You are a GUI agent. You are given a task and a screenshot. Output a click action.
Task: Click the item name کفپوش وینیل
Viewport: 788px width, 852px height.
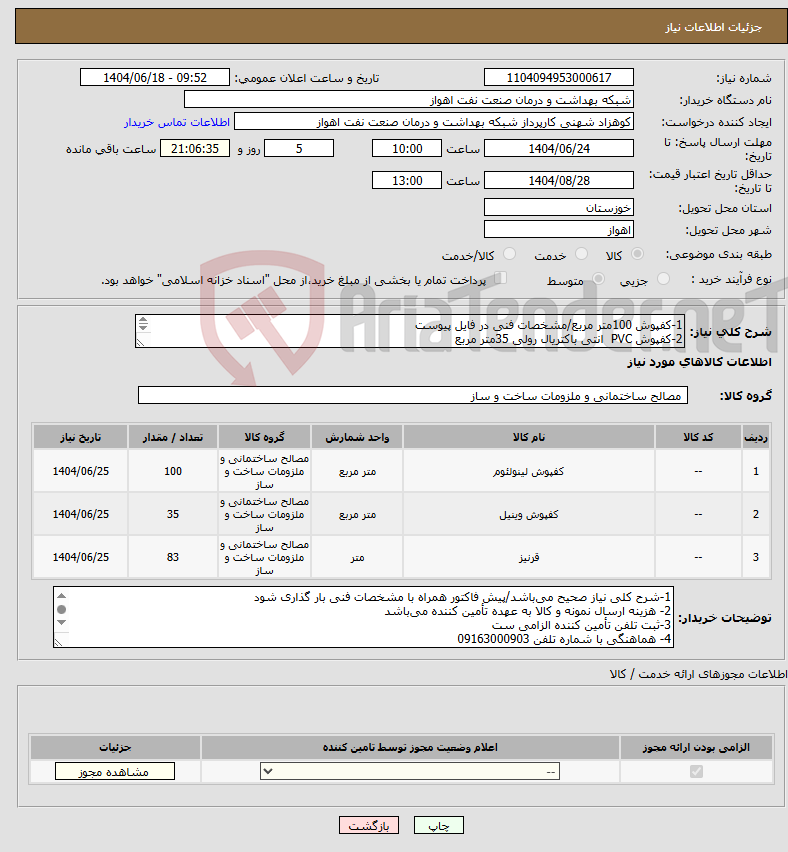(x=528, y=515)
